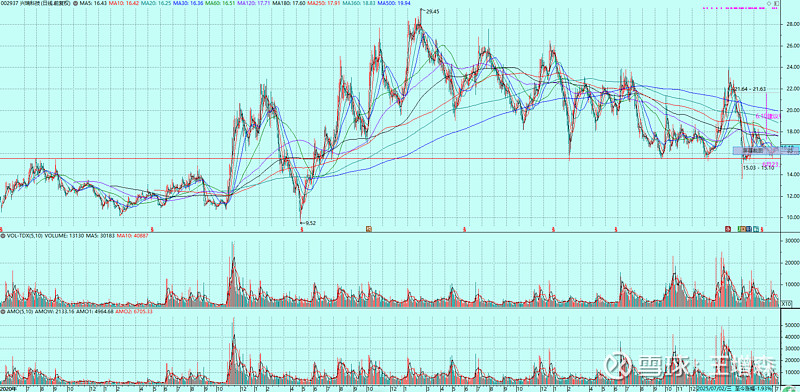Click the 9.52 low price label
This screenshot has width=800, height=392.
[x=310, y=223]
